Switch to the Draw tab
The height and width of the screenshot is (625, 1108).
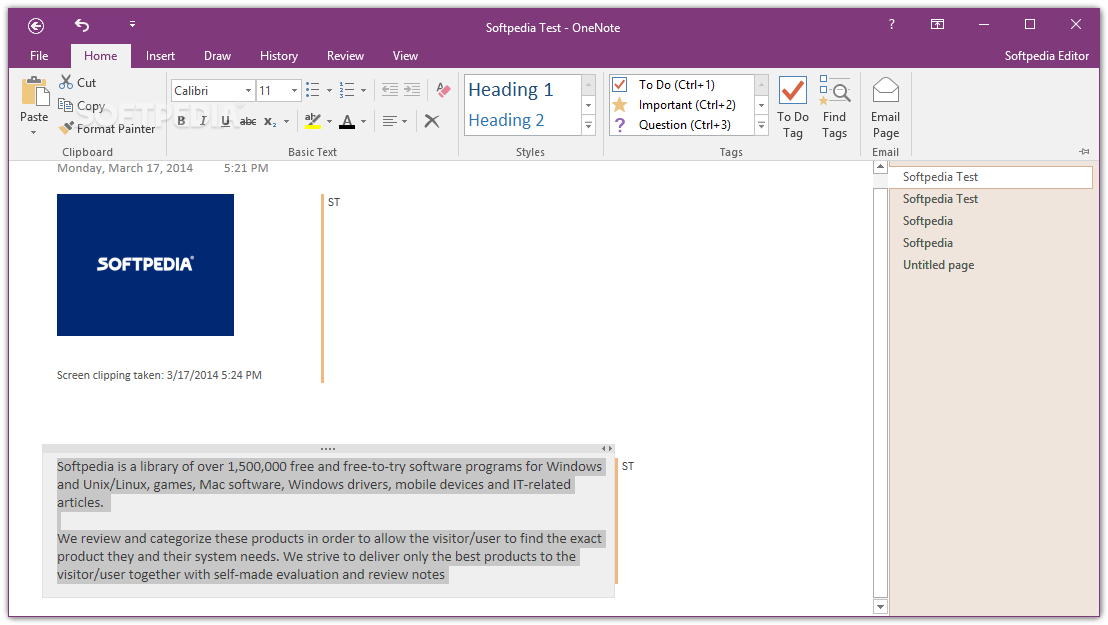(217, 56)
